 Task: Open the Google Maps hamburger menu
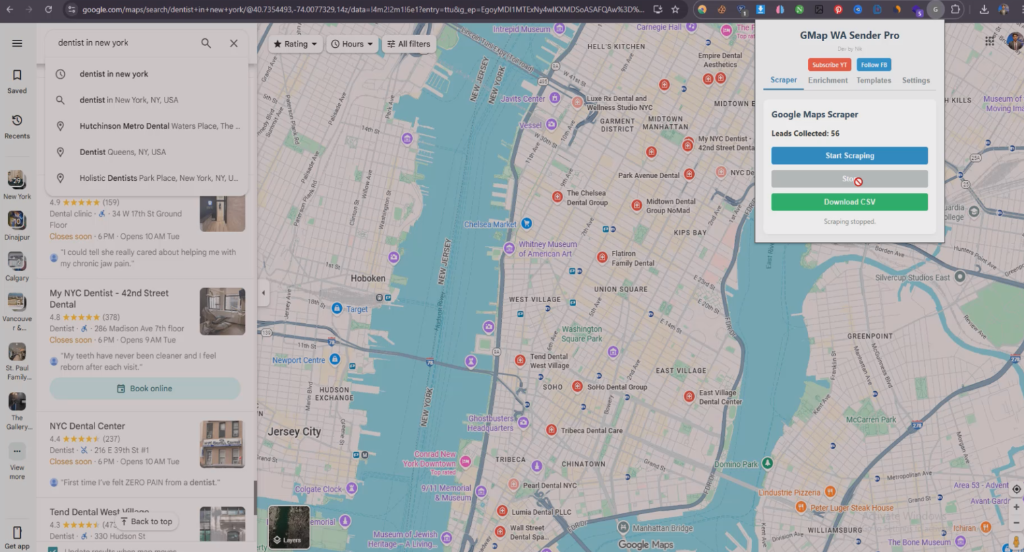[17, 43]
